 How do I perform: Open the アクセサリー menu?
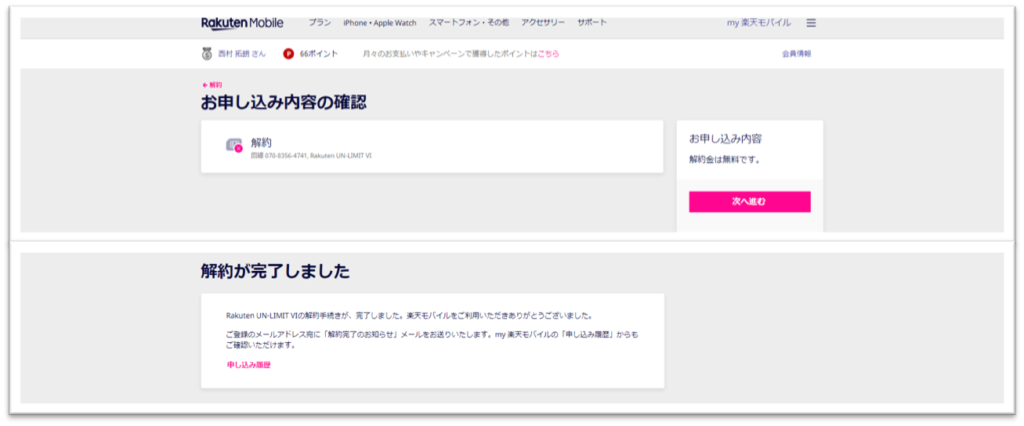pyautogui.click(x=543, y=23)
